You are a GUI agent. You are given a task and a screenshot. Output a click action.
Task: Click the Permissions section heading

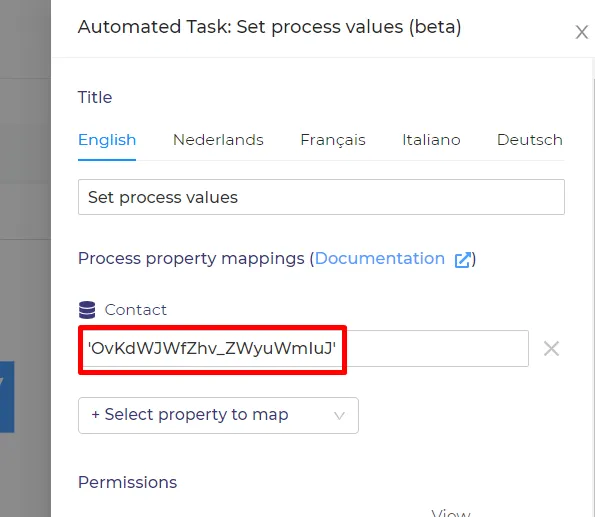pos(128,482)
